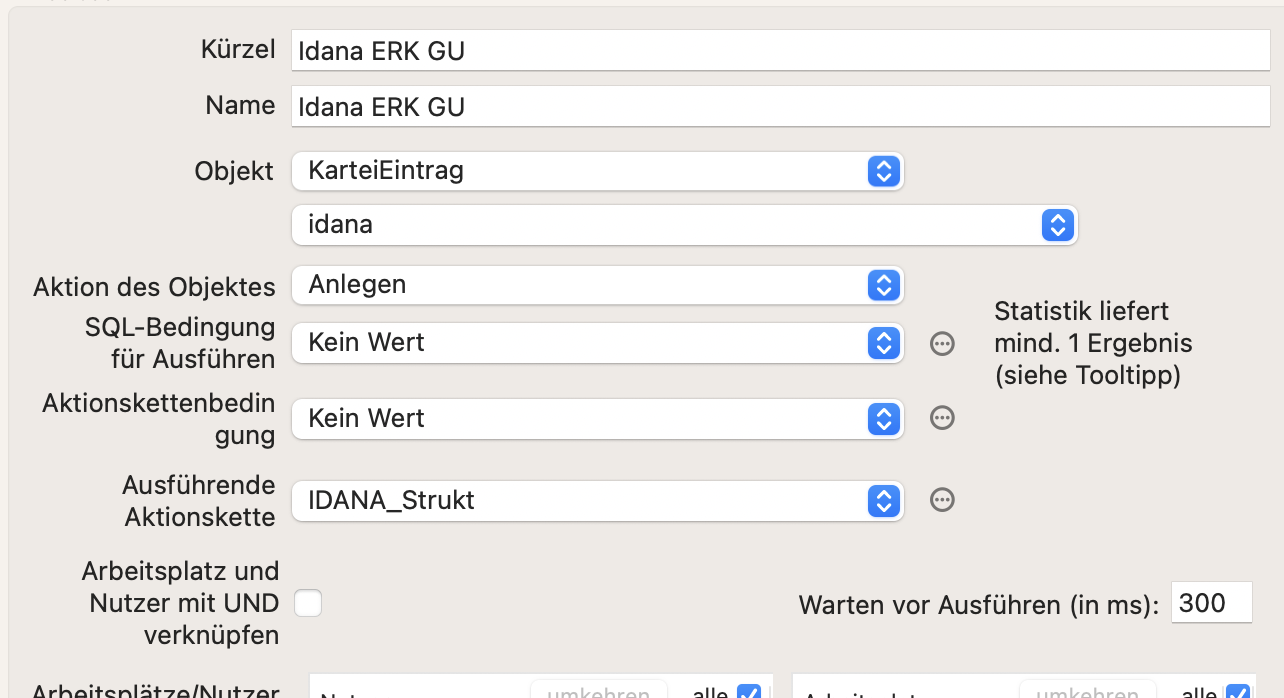Uncheck the right 'alle' checkbox
This screenshot has height=698, width=1284.
tap(1237, 691)
